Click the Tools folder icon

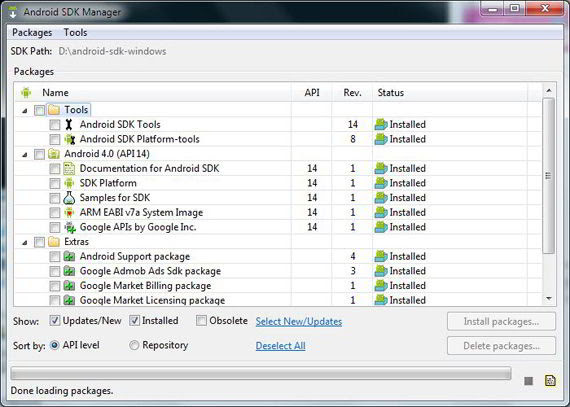pos(54,110)
